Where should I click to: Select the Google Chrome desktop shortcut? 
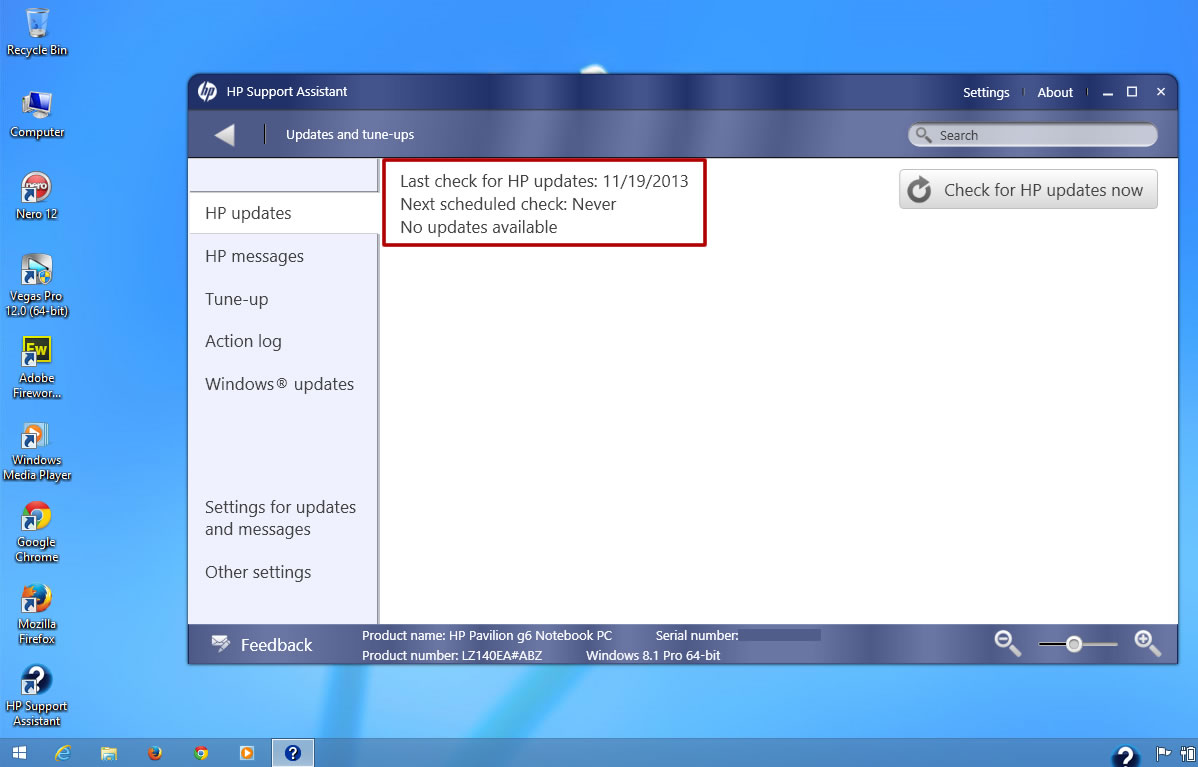point(37,532)
